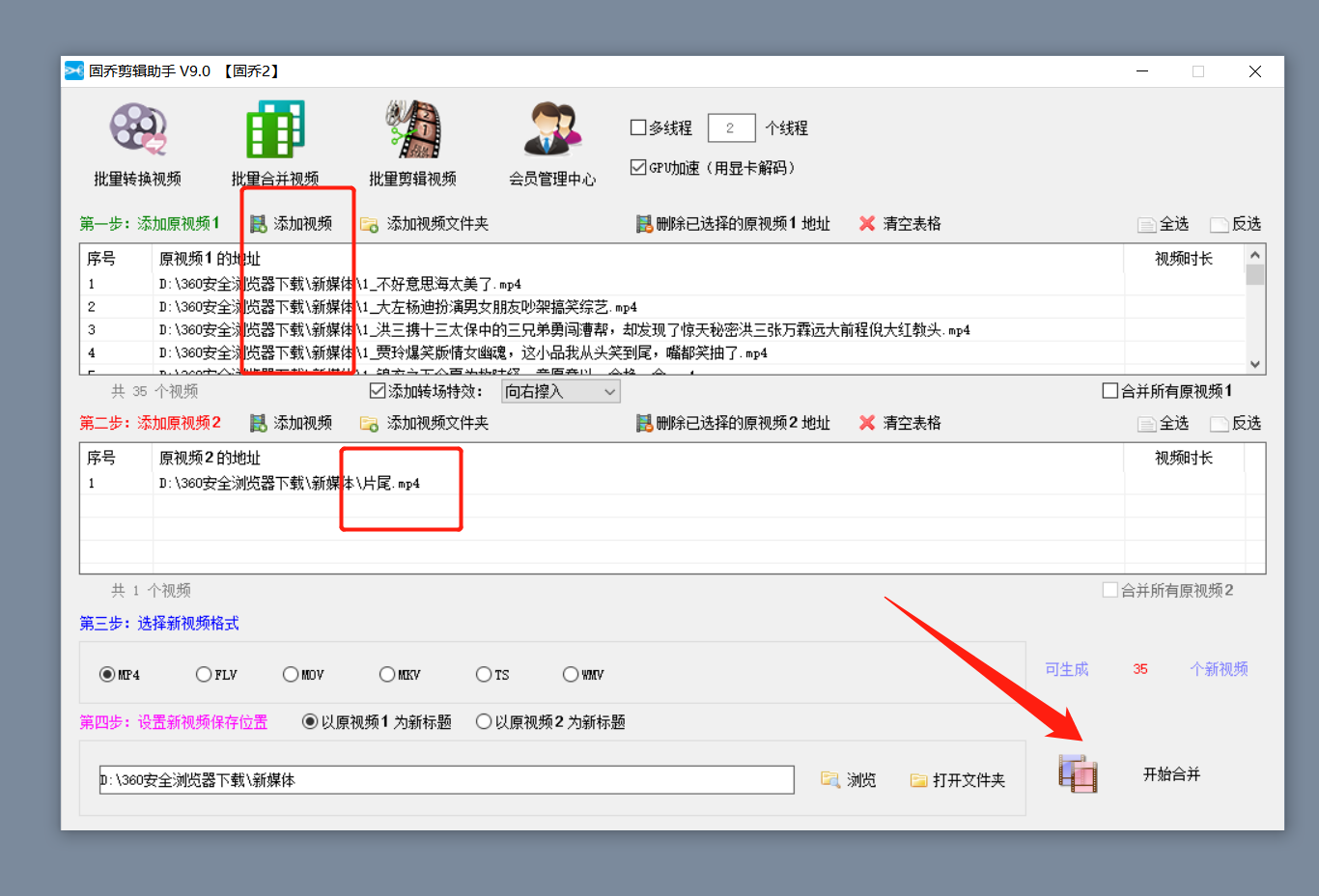1319x896 pixels.
Task: Invert selection in source video 1 list
Action: point(1236,223)
